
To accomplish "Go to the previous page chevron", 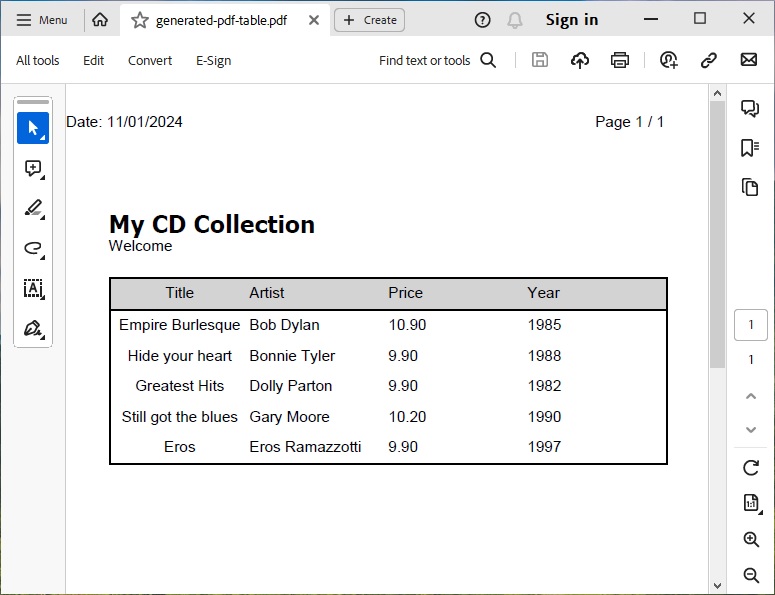I will pyautogui.click(x=751, y=396).
